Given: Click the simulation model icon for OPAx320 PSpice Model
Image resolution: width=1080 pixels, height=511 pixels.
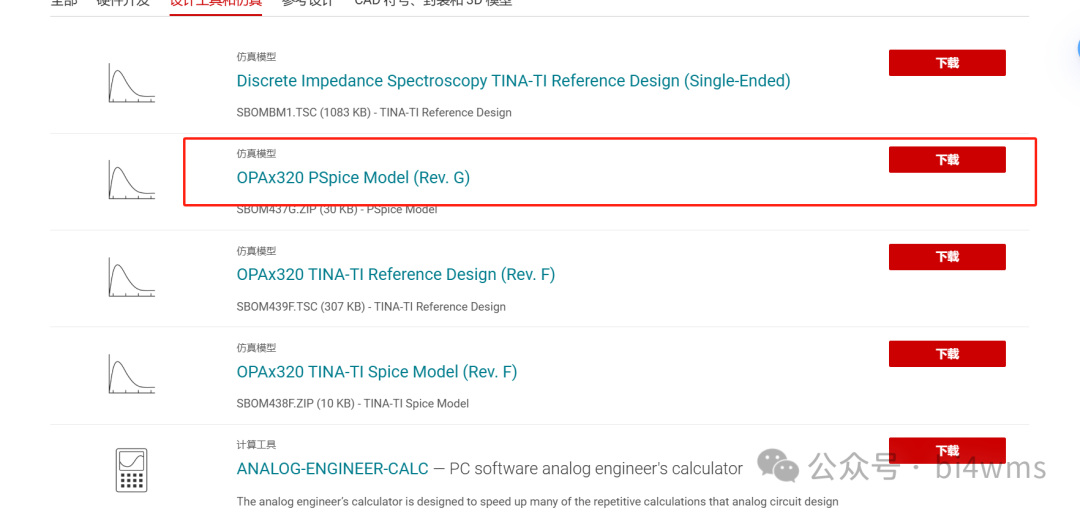Looking at the screenshot, I should (x=131, y=180).
